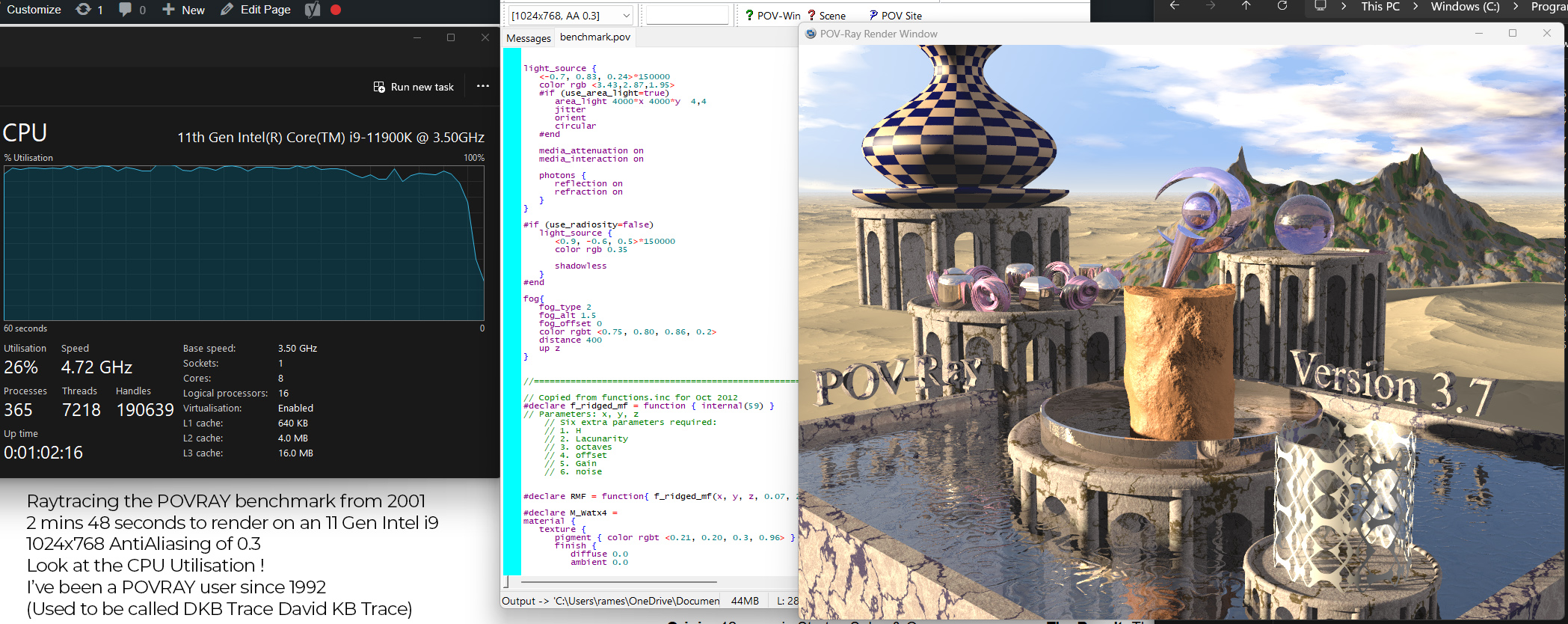Click the Back arrow in File Explorer

pos(1174,6)
